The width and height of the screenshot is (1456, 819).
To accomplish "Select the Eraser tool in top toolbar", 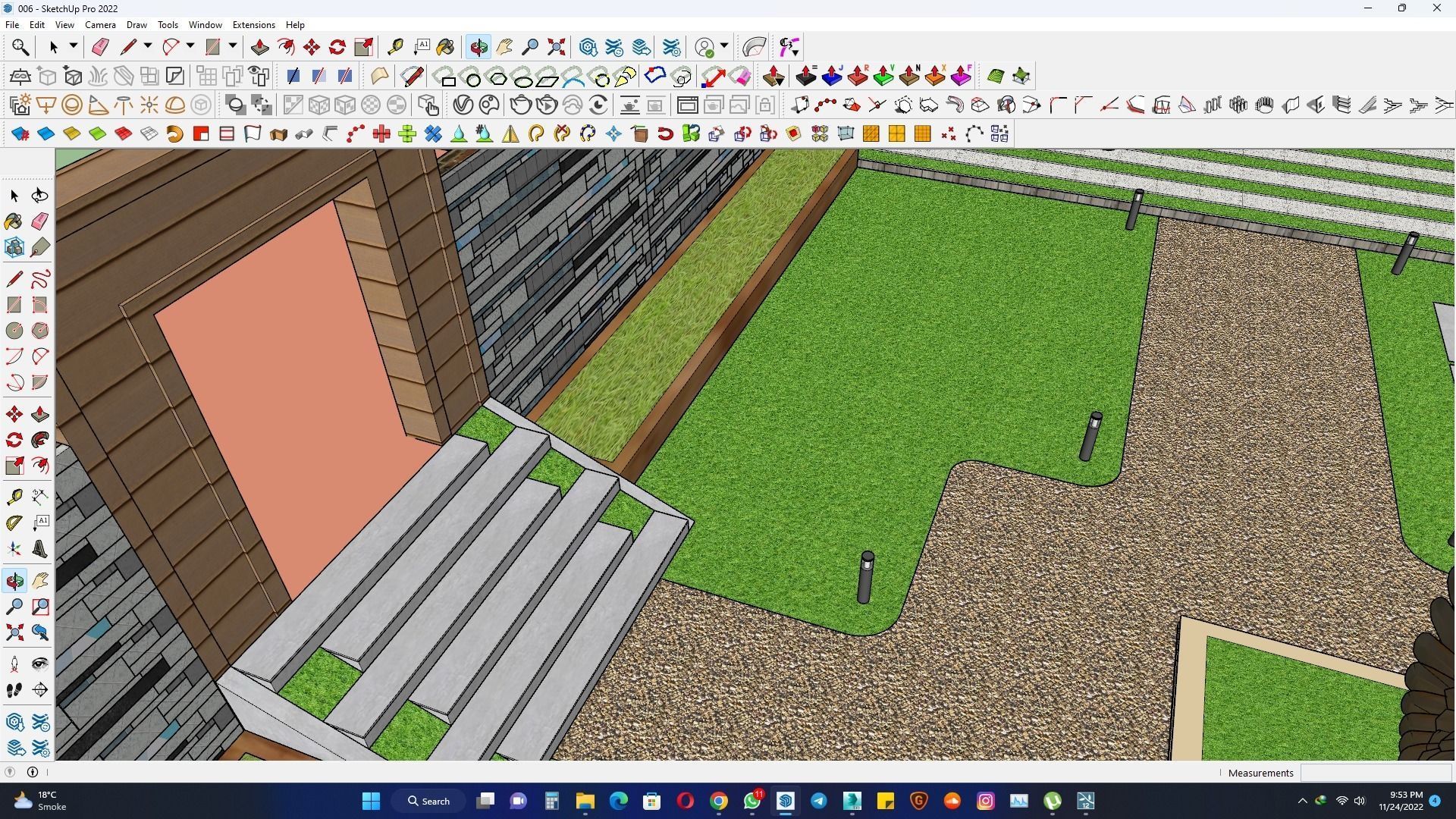I will pyautogui.click(x=100, y=47).
